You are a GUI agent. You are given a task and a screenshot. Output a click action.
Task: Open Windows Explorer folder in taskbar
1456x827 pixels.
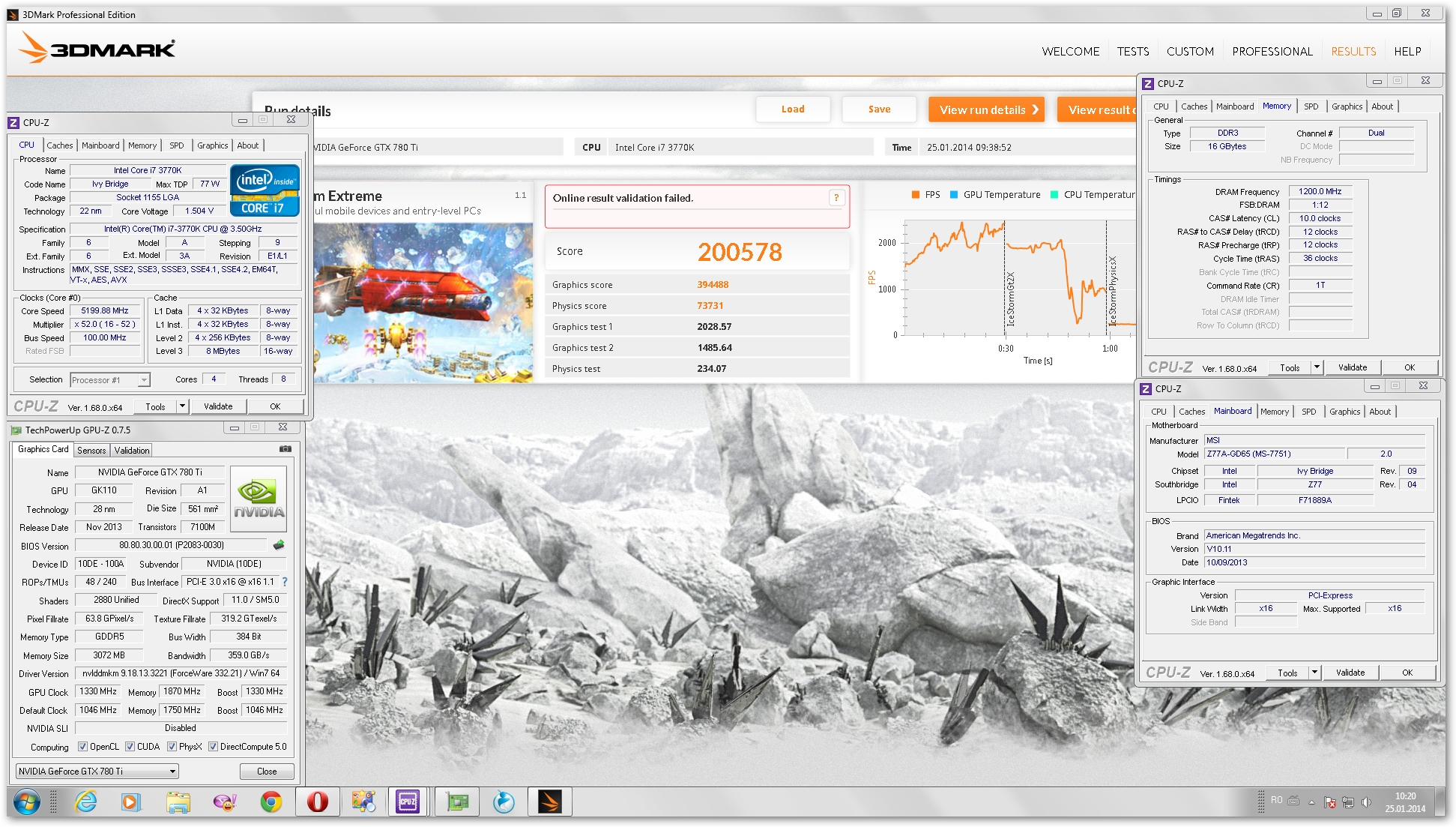tap(178, 802)
